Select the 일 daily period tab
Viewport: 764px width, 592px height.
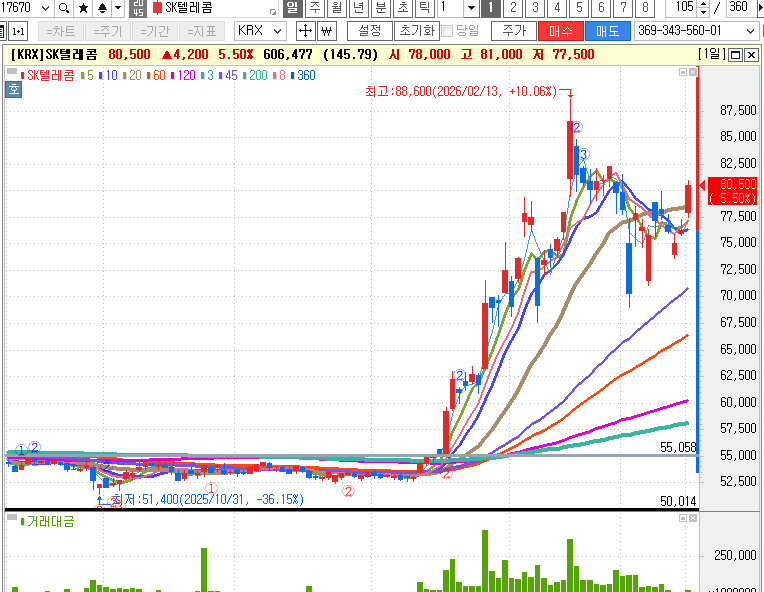pos(292,8)
